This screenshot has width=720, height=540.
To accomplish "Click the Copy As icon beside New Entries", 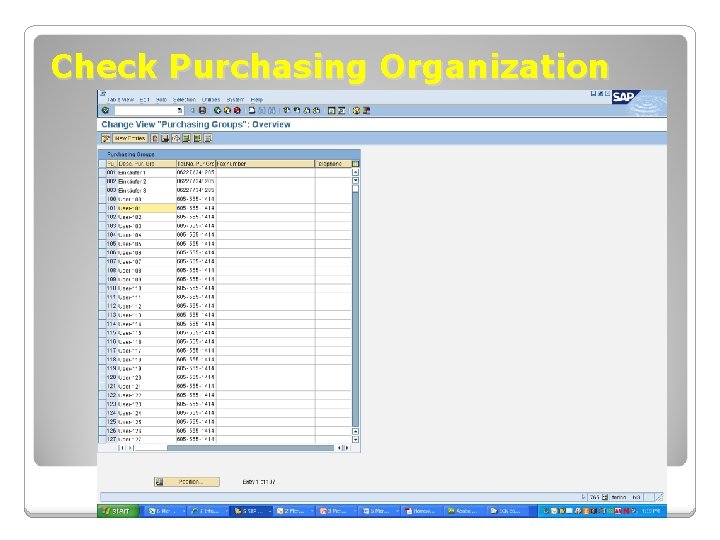I will coord(155,138).
